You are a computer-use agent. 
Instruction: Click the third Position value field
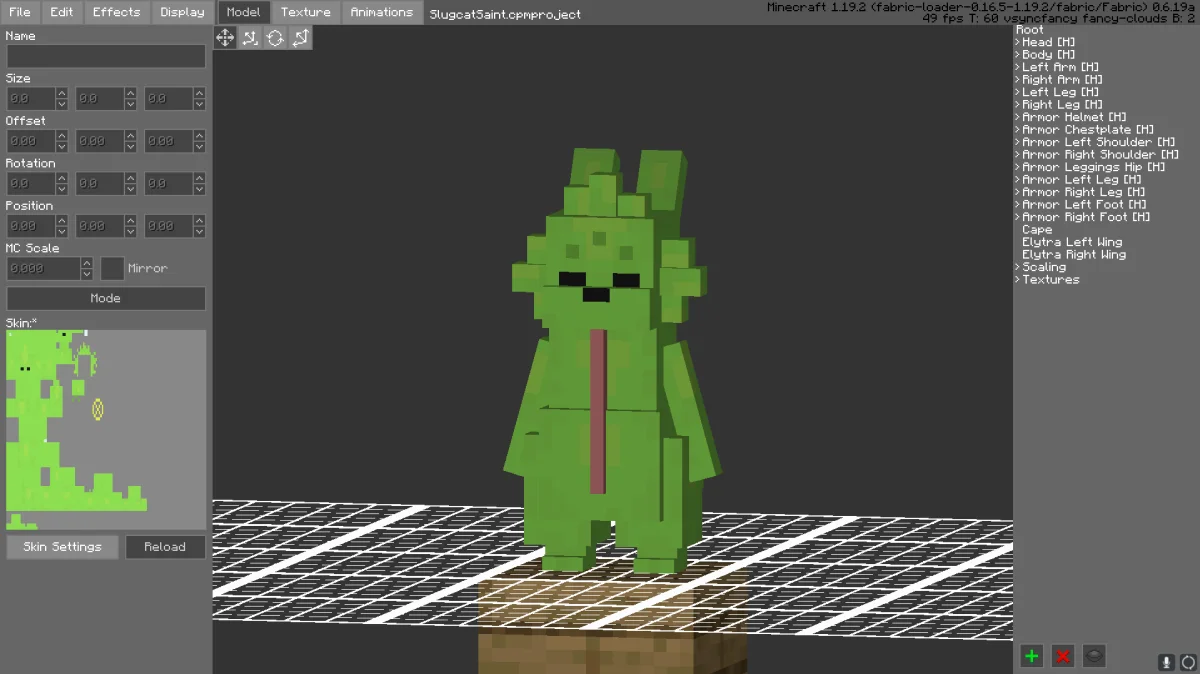pyautogui.click(x=169, y=227)
